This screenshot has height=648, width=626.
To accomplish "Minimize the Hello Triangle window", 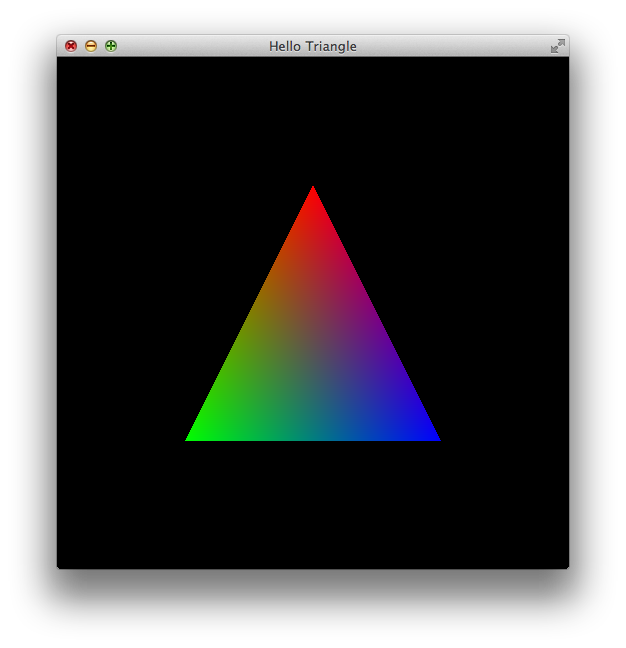I will coord(91,46).
